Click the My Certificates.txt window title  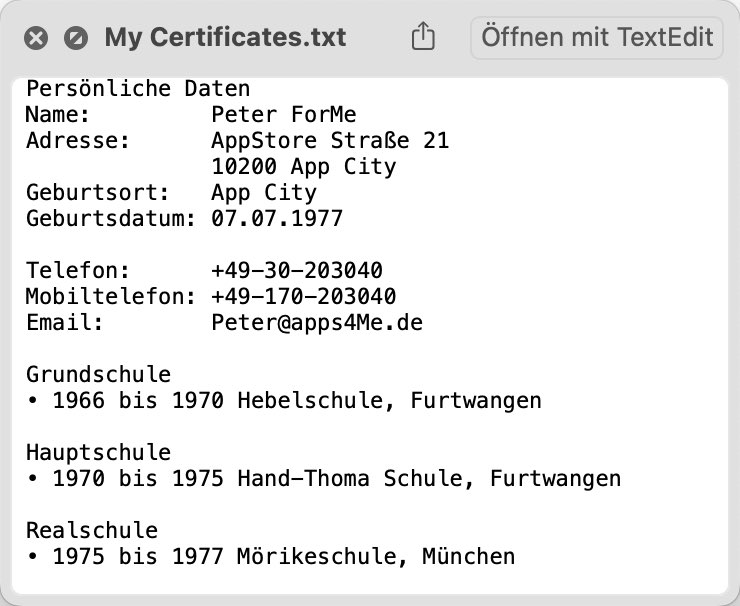tap(225, 37)
